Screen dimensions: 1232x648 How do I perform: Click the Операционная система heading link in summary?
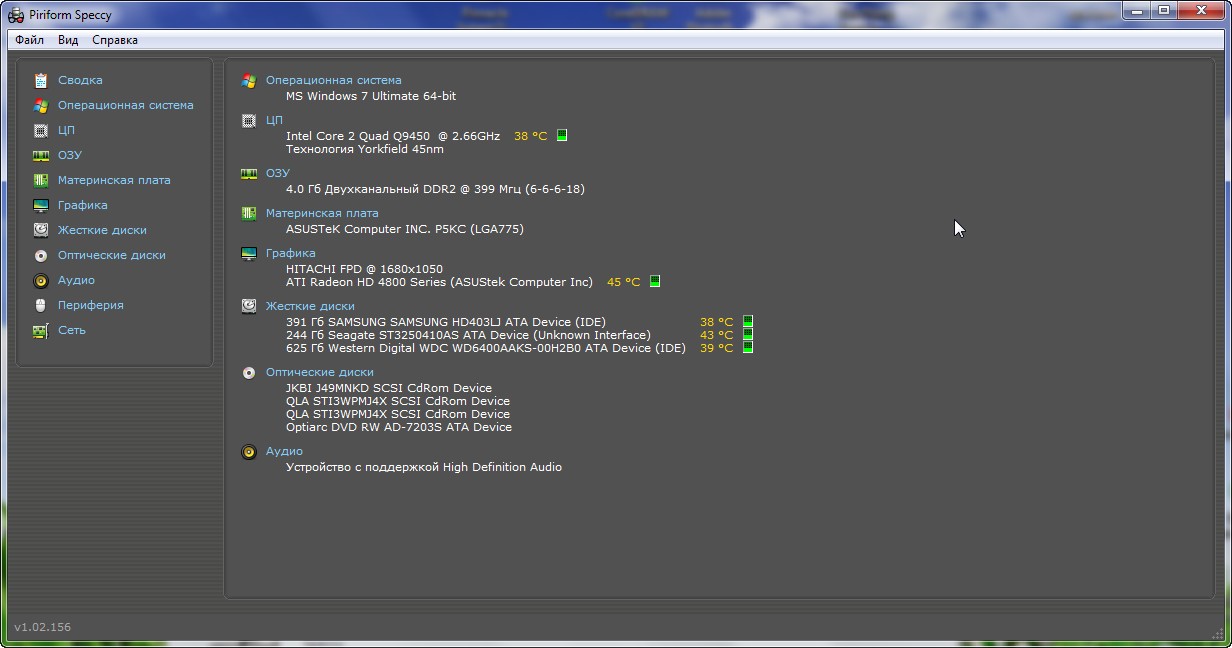334,80
